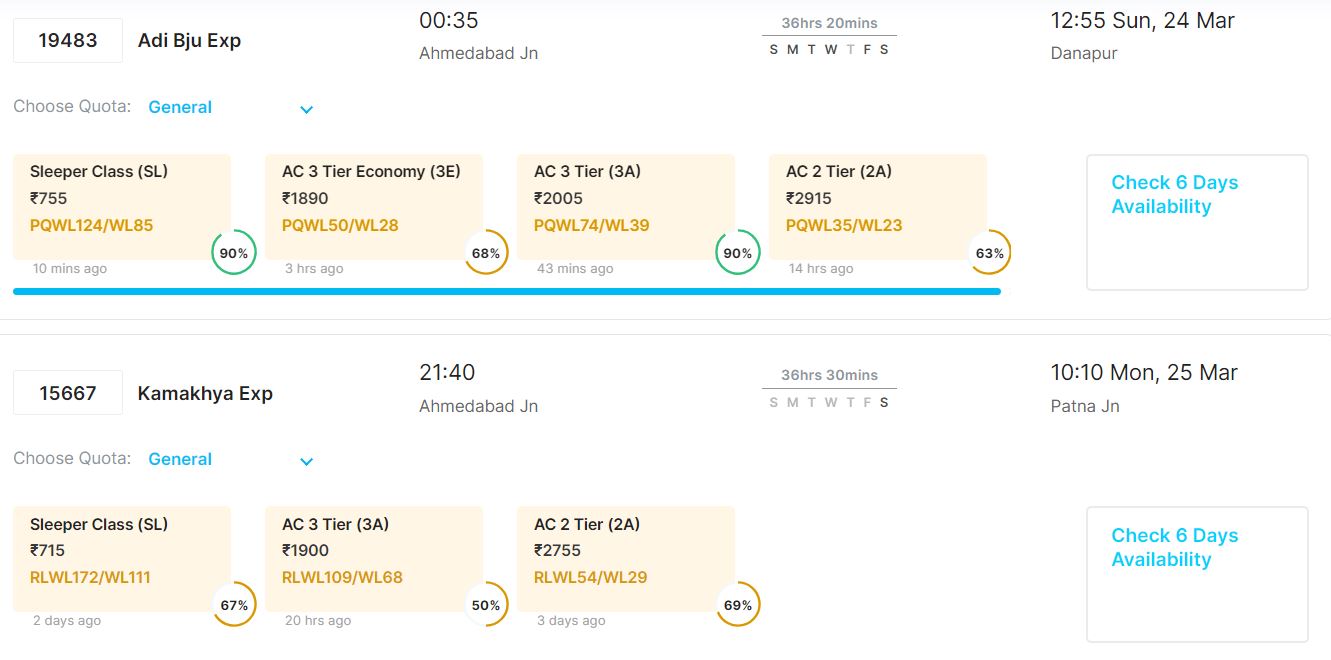Click the General quota selection for train 19483

coord(181,107)
